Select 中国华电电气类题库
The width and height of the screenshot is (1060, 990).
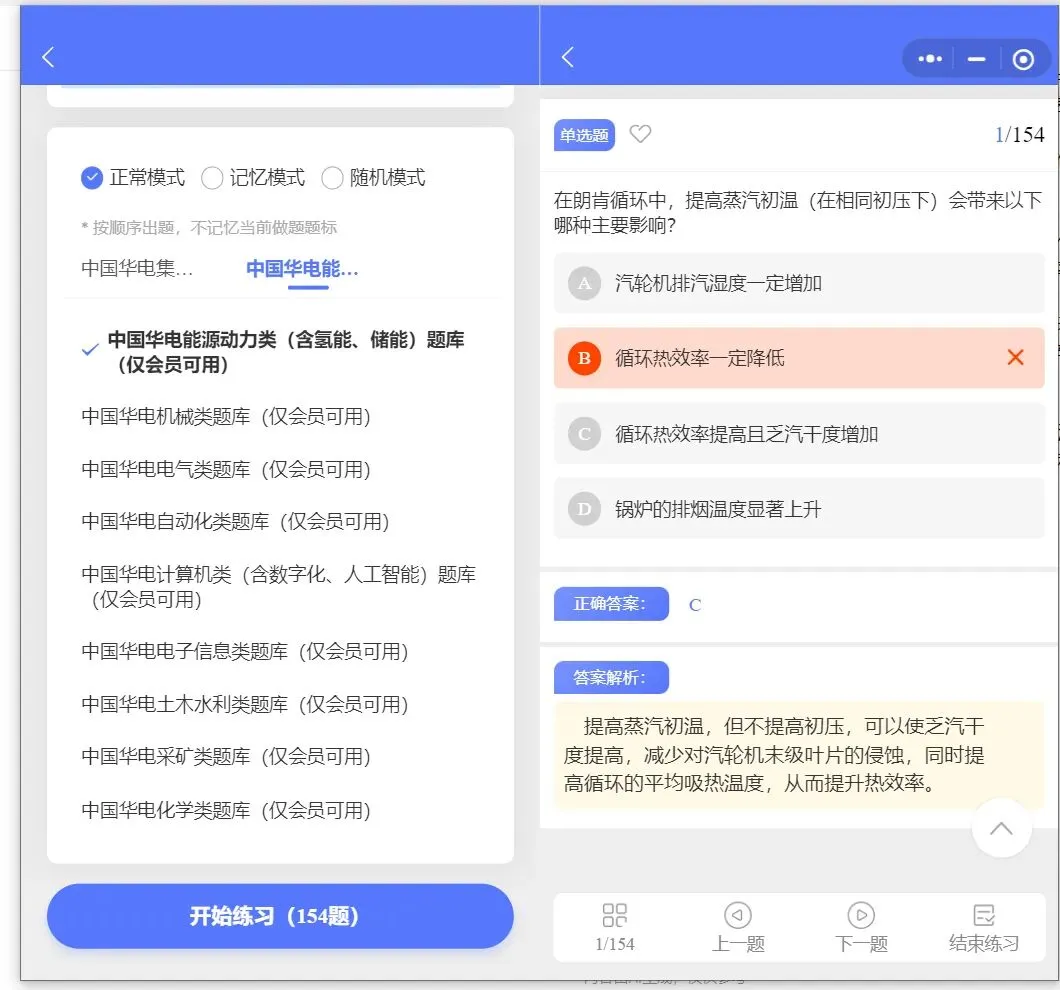(x=226, y=469)
